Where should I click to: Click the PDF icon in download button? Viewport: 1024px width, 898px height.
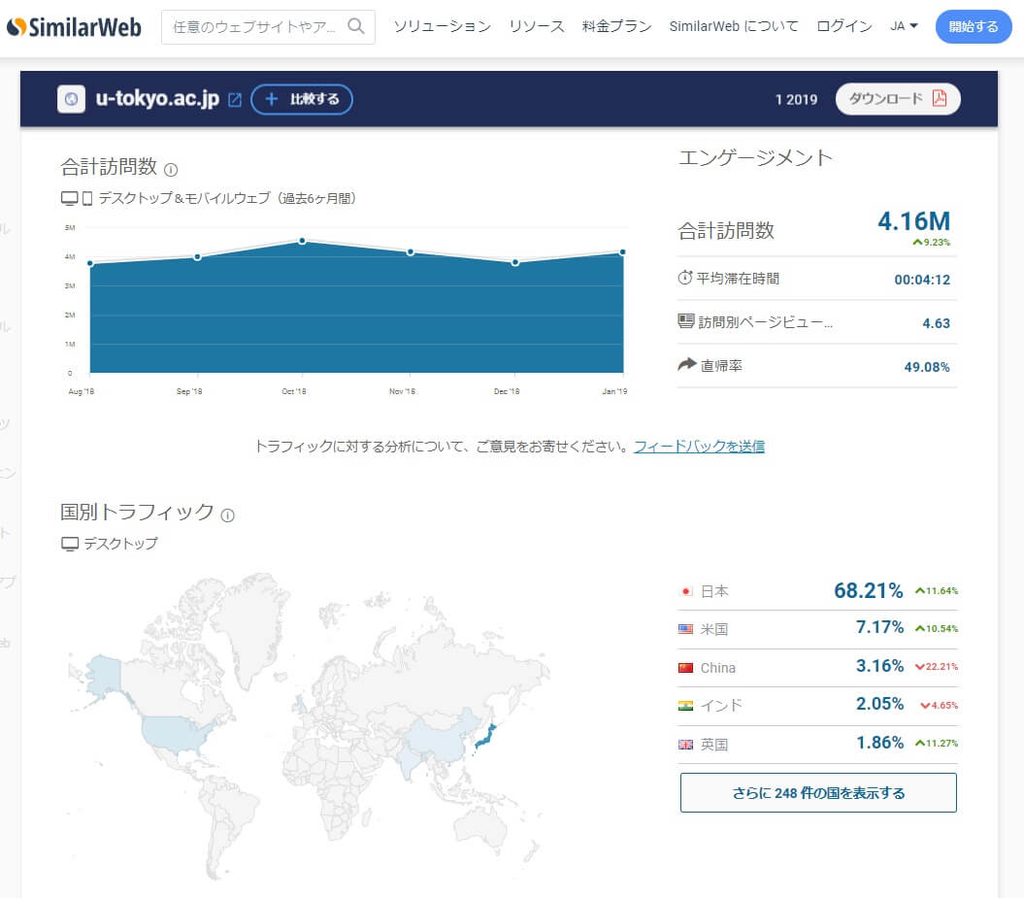tap(939, 98)
